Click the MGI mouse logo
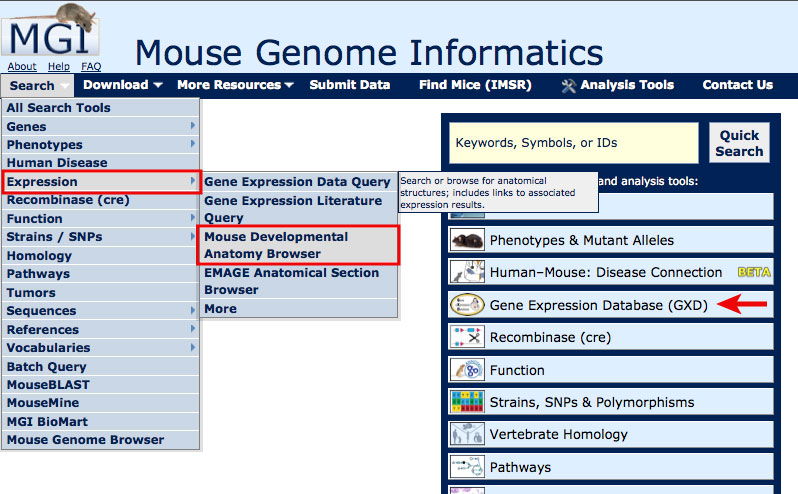 50,30
